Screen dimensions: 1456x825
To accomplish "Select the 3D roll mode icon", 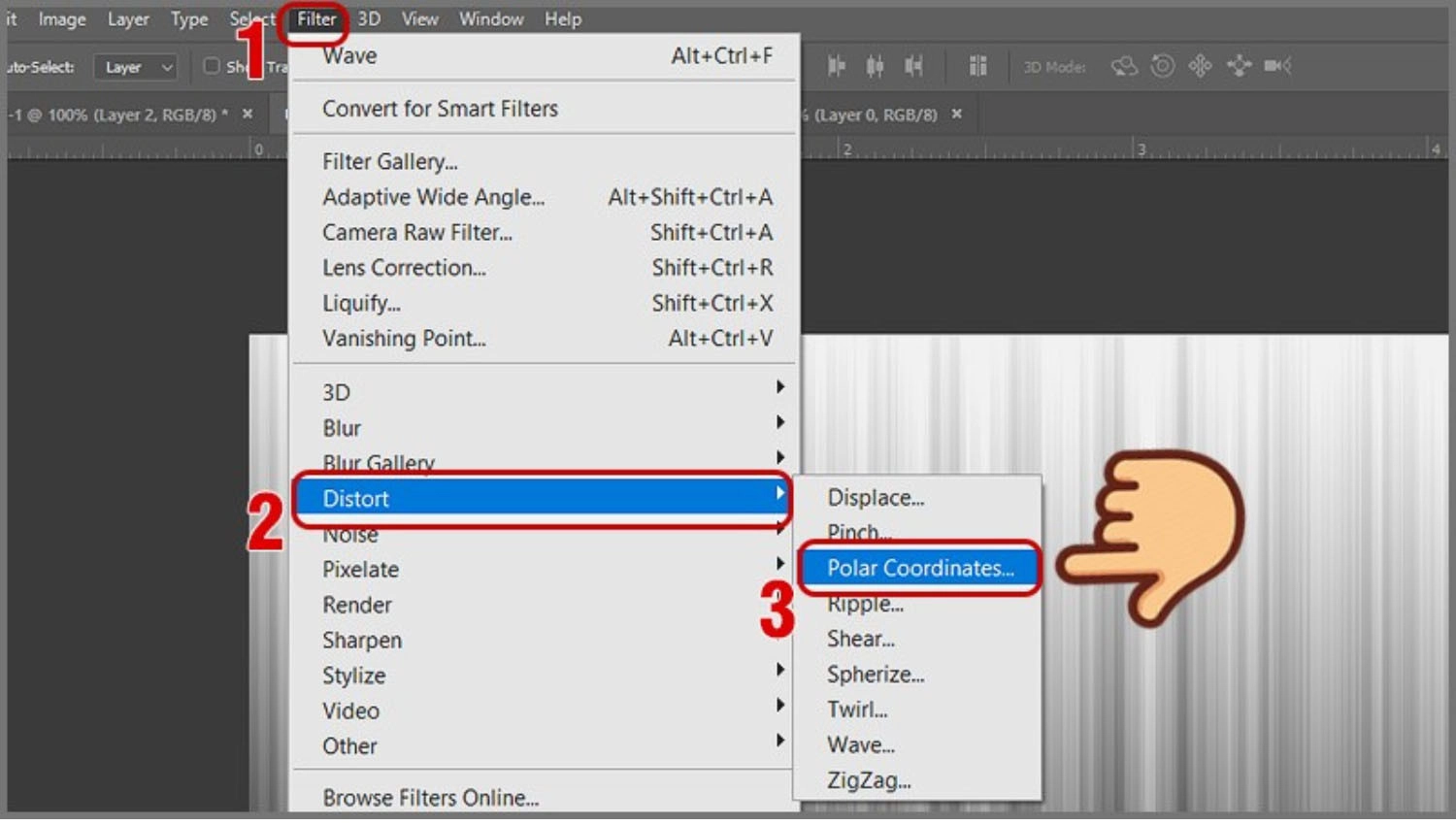I will pos(1162,66).
